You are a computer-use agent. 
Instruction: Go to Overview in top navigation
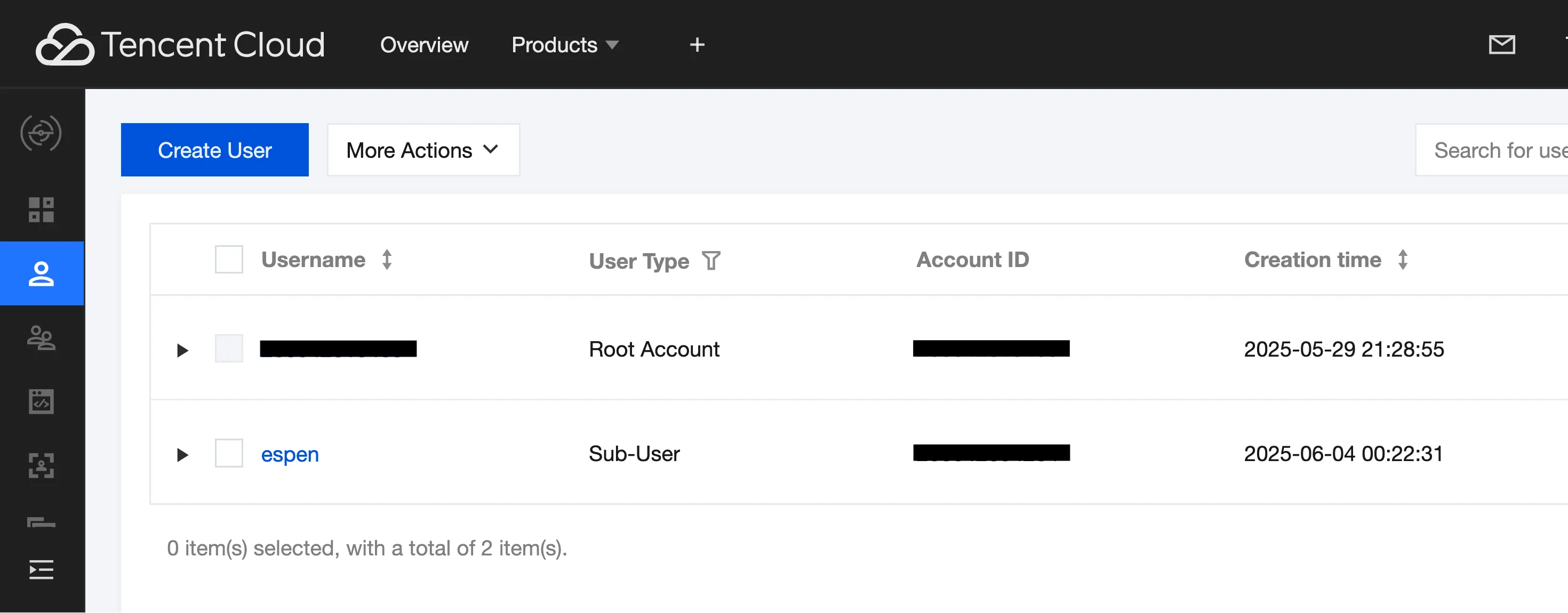point(423,45)
